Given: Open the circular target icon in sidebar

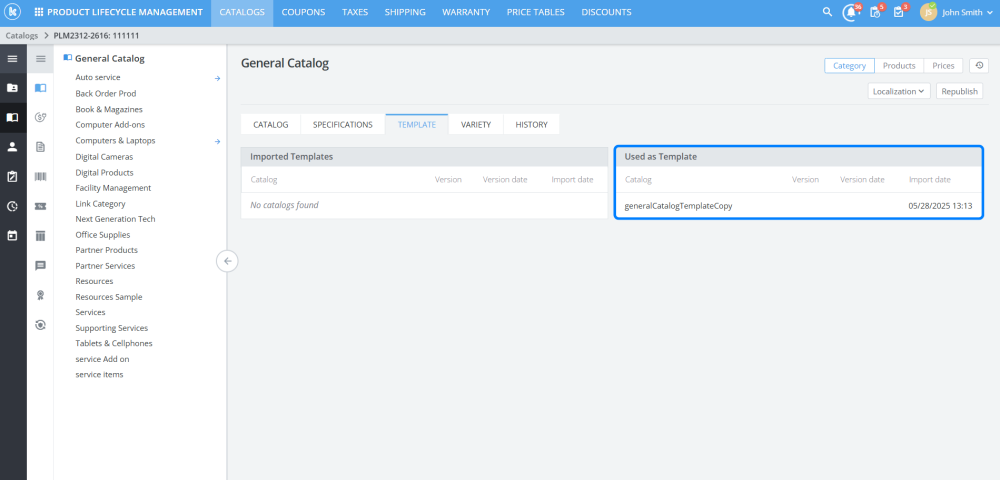Looking at the screenshot, I should pyautogui.click(x=40, y=325).
